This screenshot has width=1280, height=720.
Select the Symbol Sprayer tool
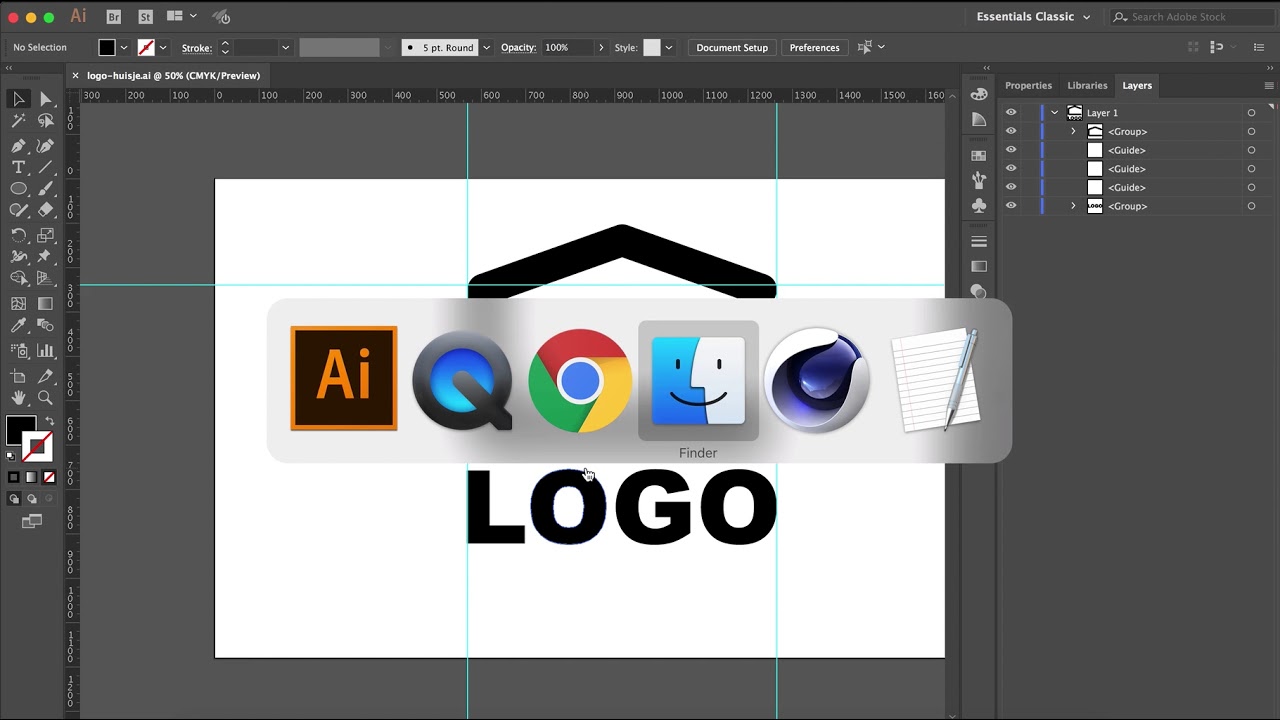18,350
